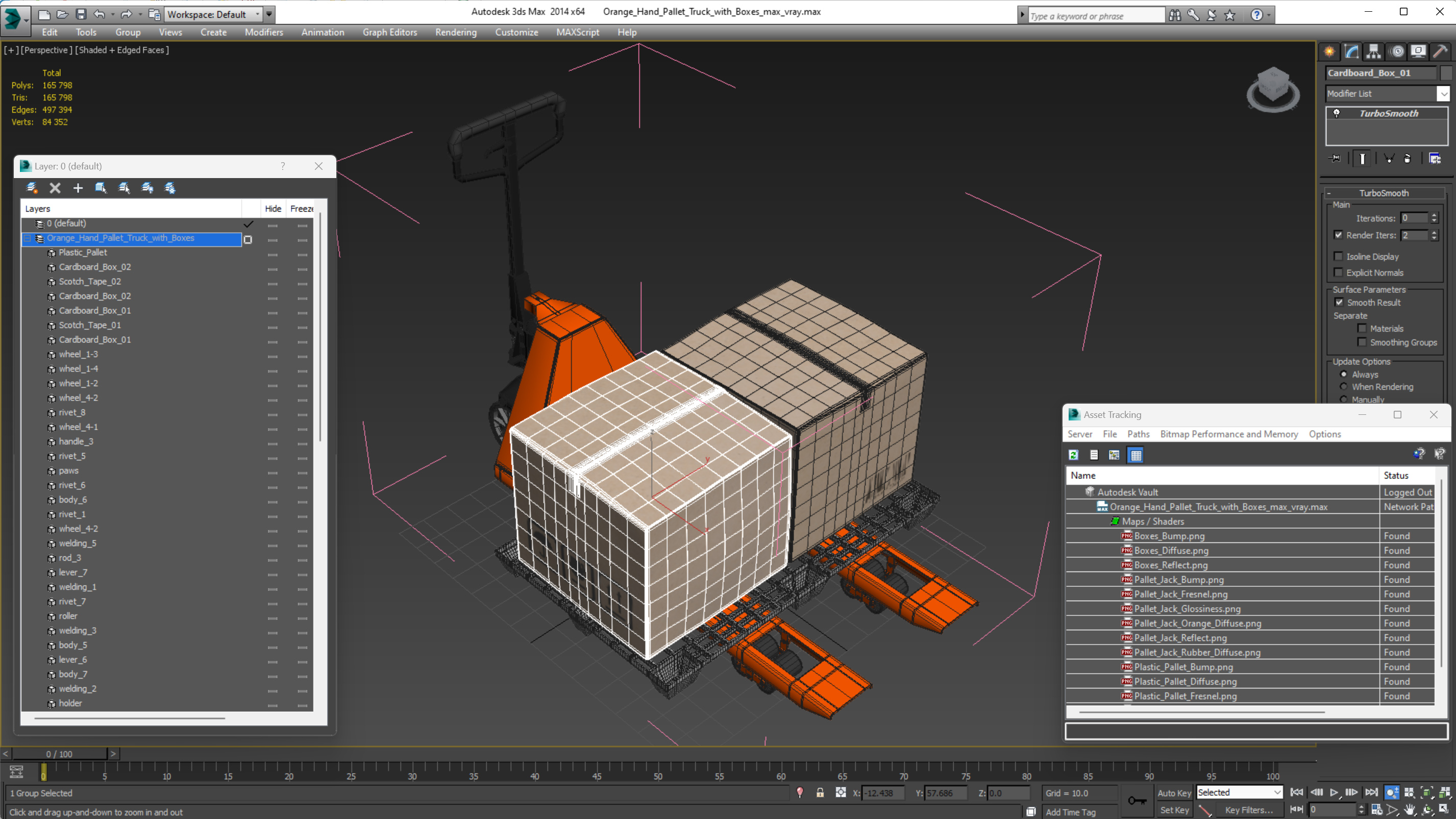Click Play Animation button
The height and width of the screenshot is (819, 1456).
pos(1334,792)
